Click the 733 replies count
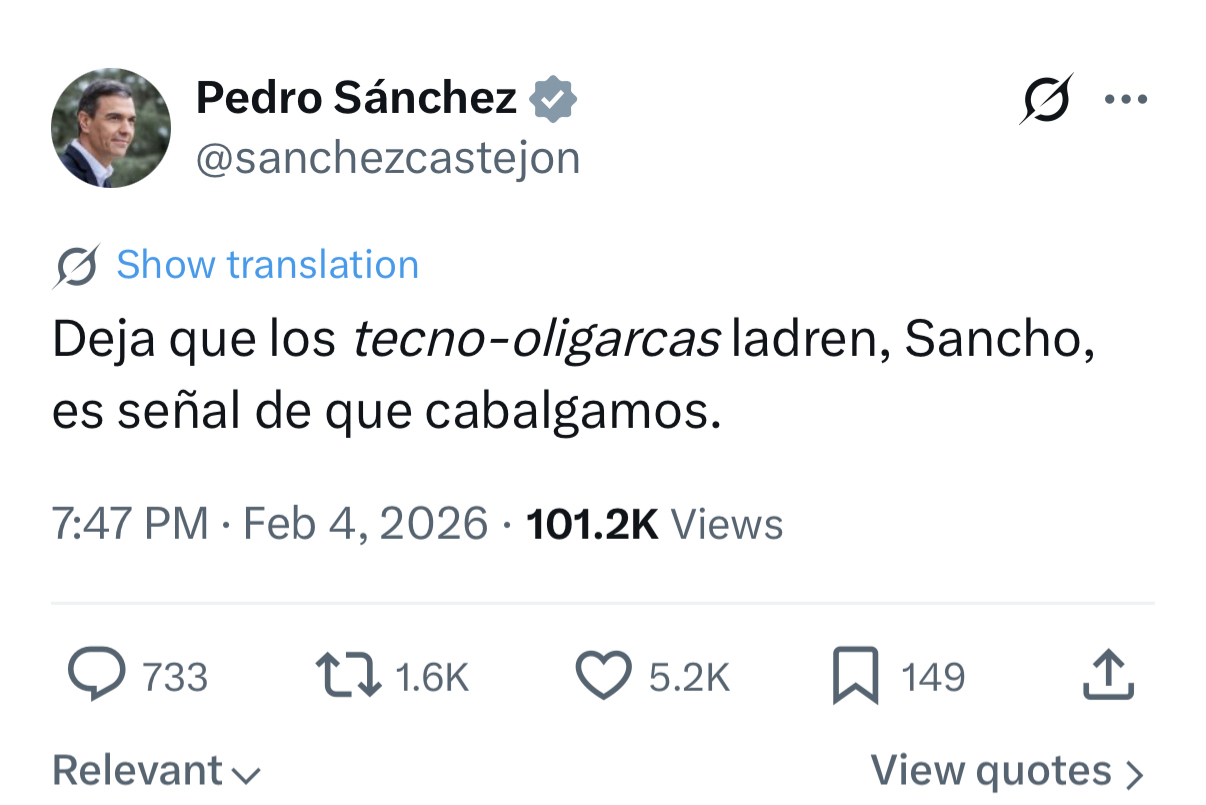Viewport: 1206px width, 805px height. point(175,677)
